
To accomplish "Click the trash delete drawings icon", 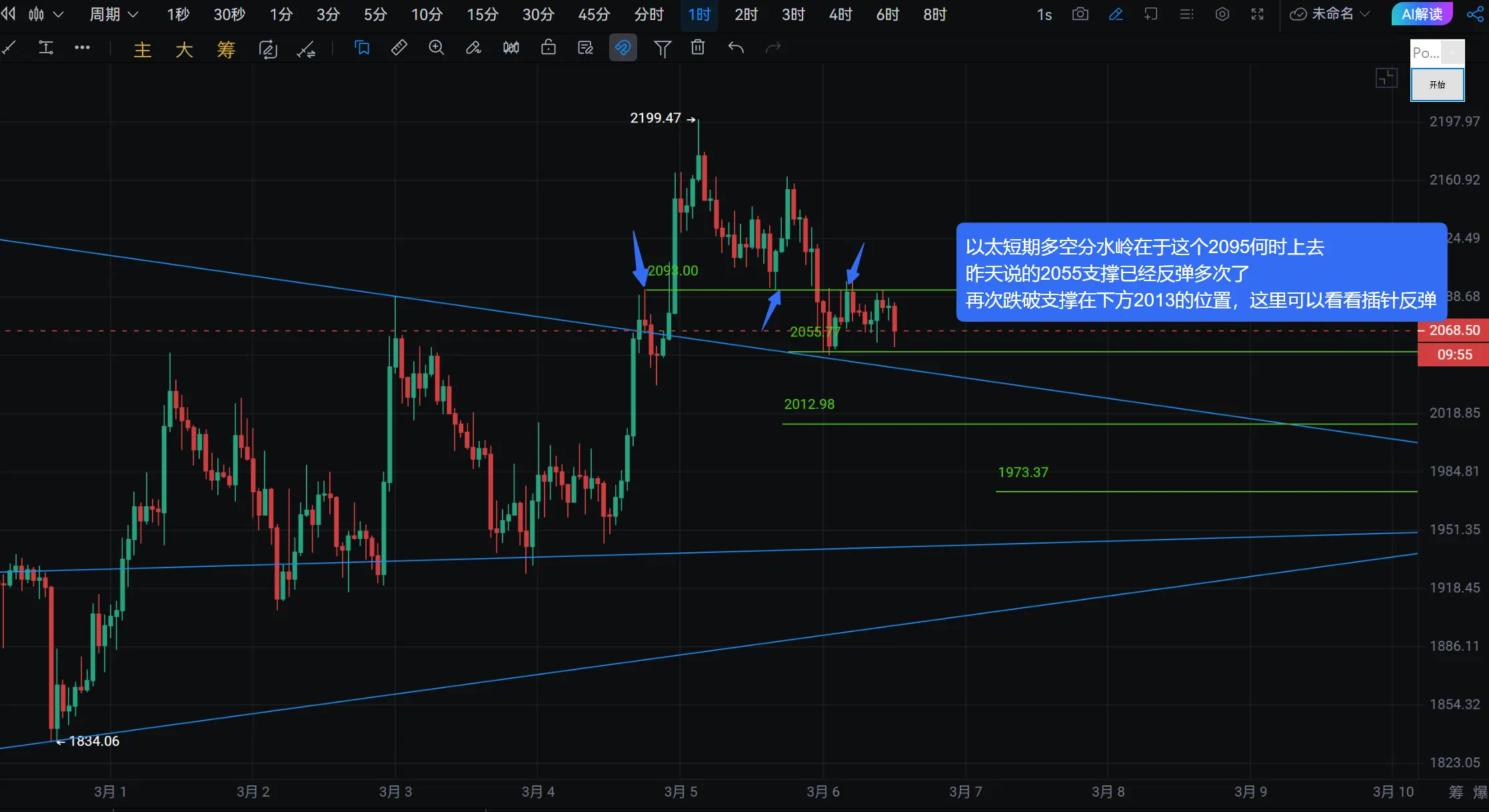I will click(698, 48).
